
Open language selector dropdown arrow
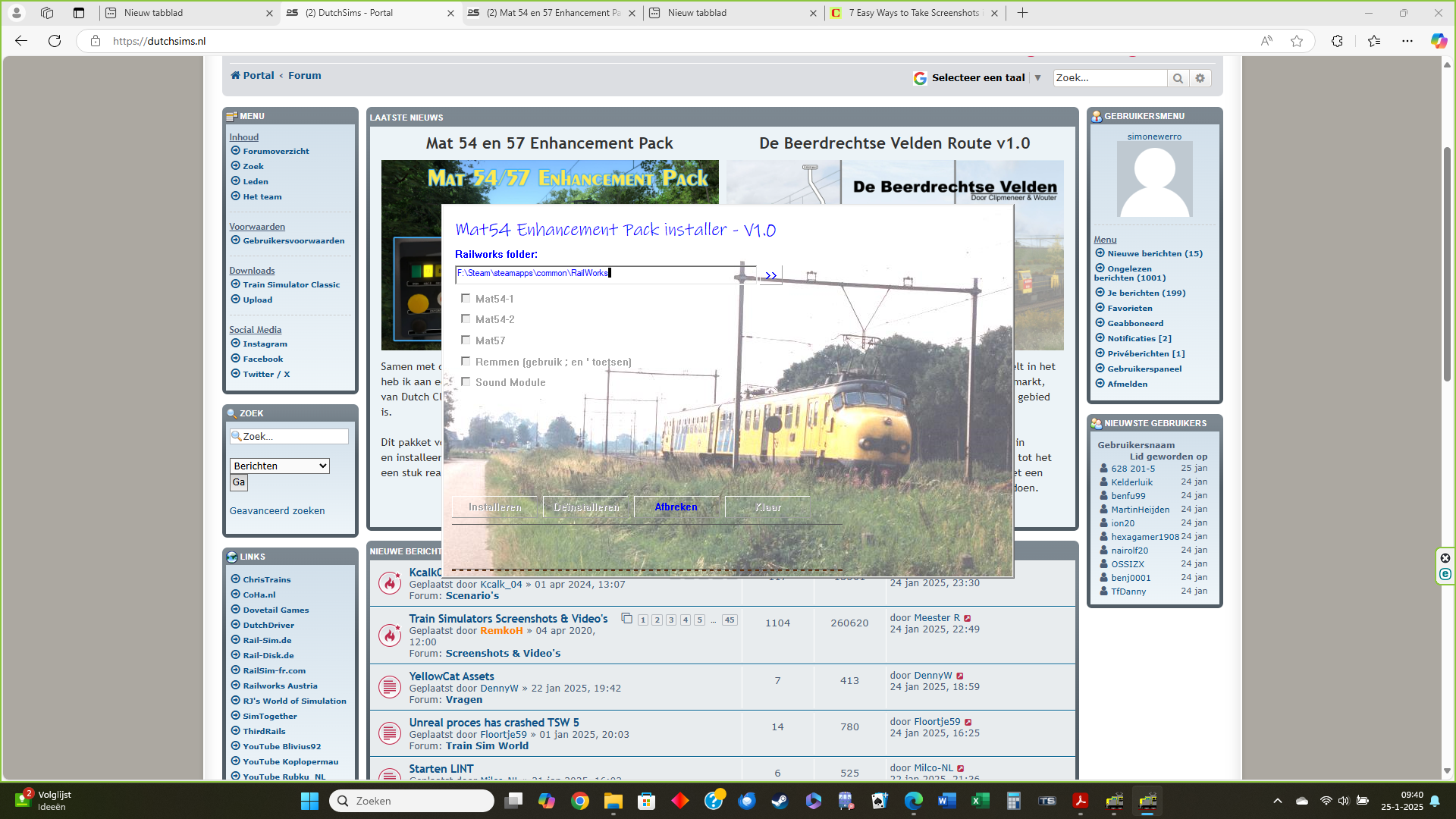[x=1037, y=77]
